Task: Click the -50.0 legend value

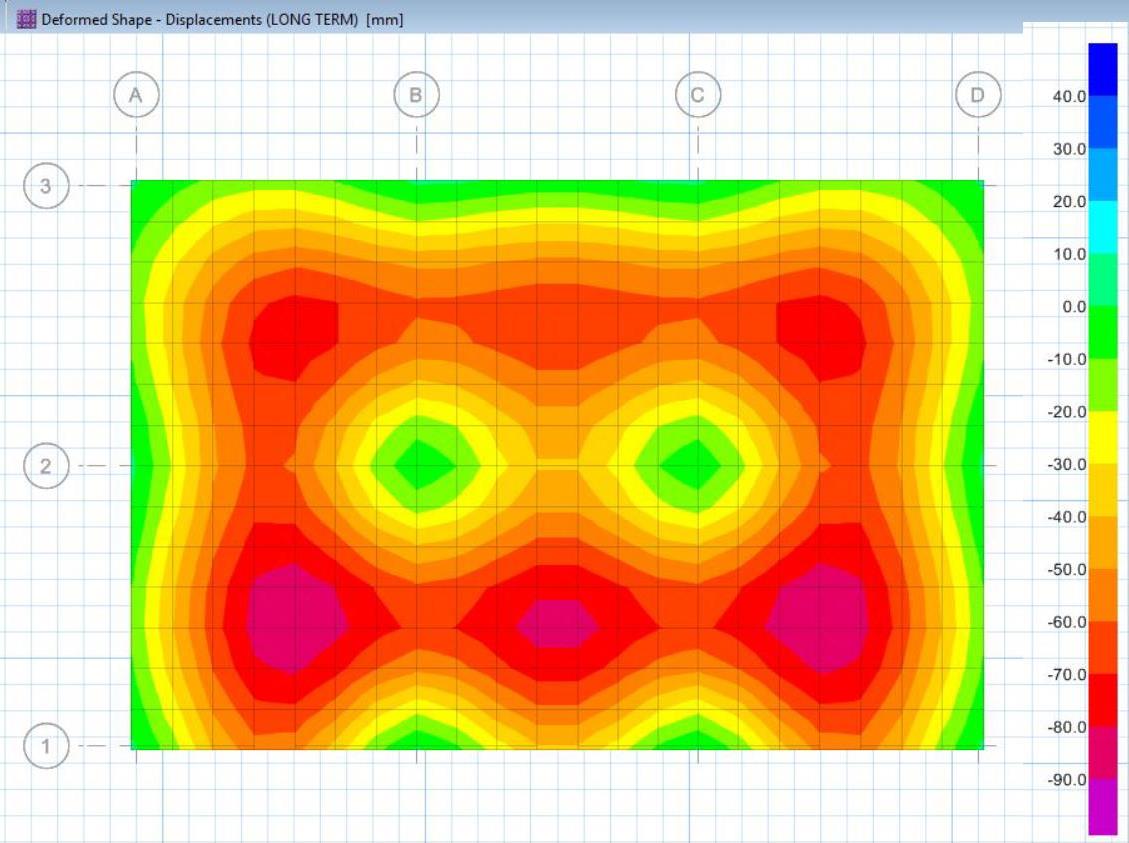Action: point(1067,569)
